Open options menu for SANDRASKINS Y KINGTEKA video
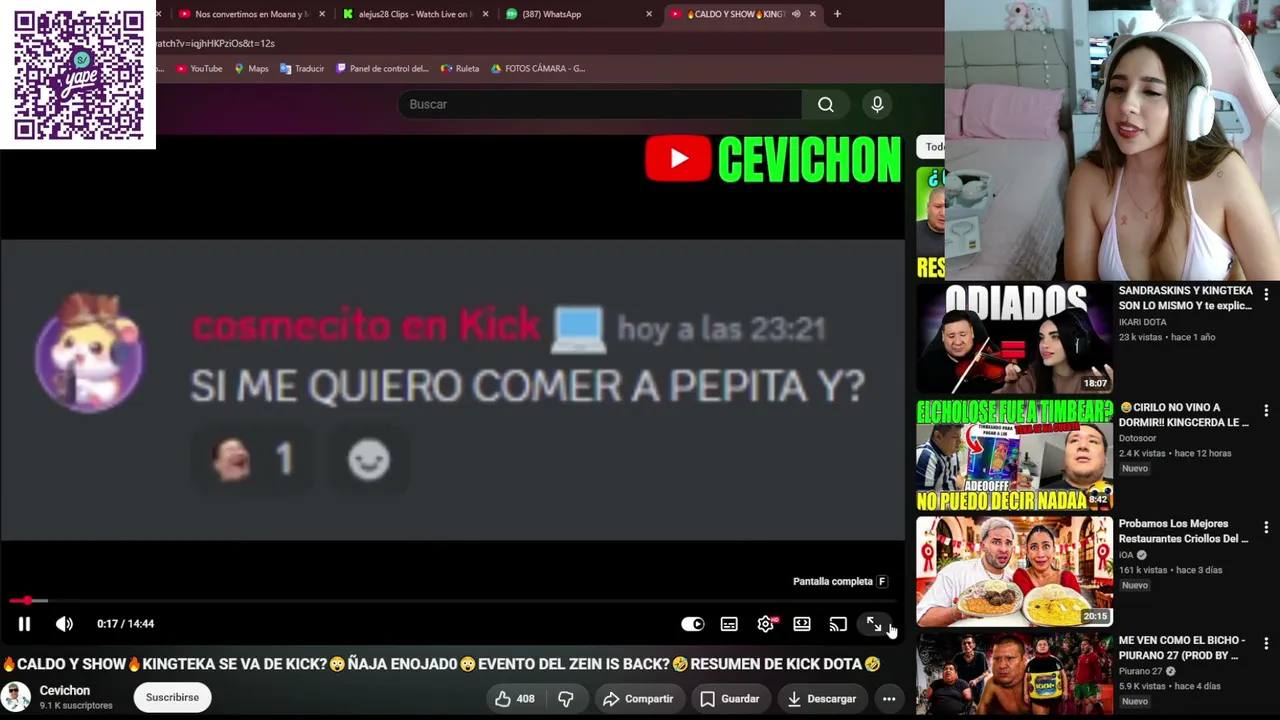The image size is (1280, 720). [1266, 295]
